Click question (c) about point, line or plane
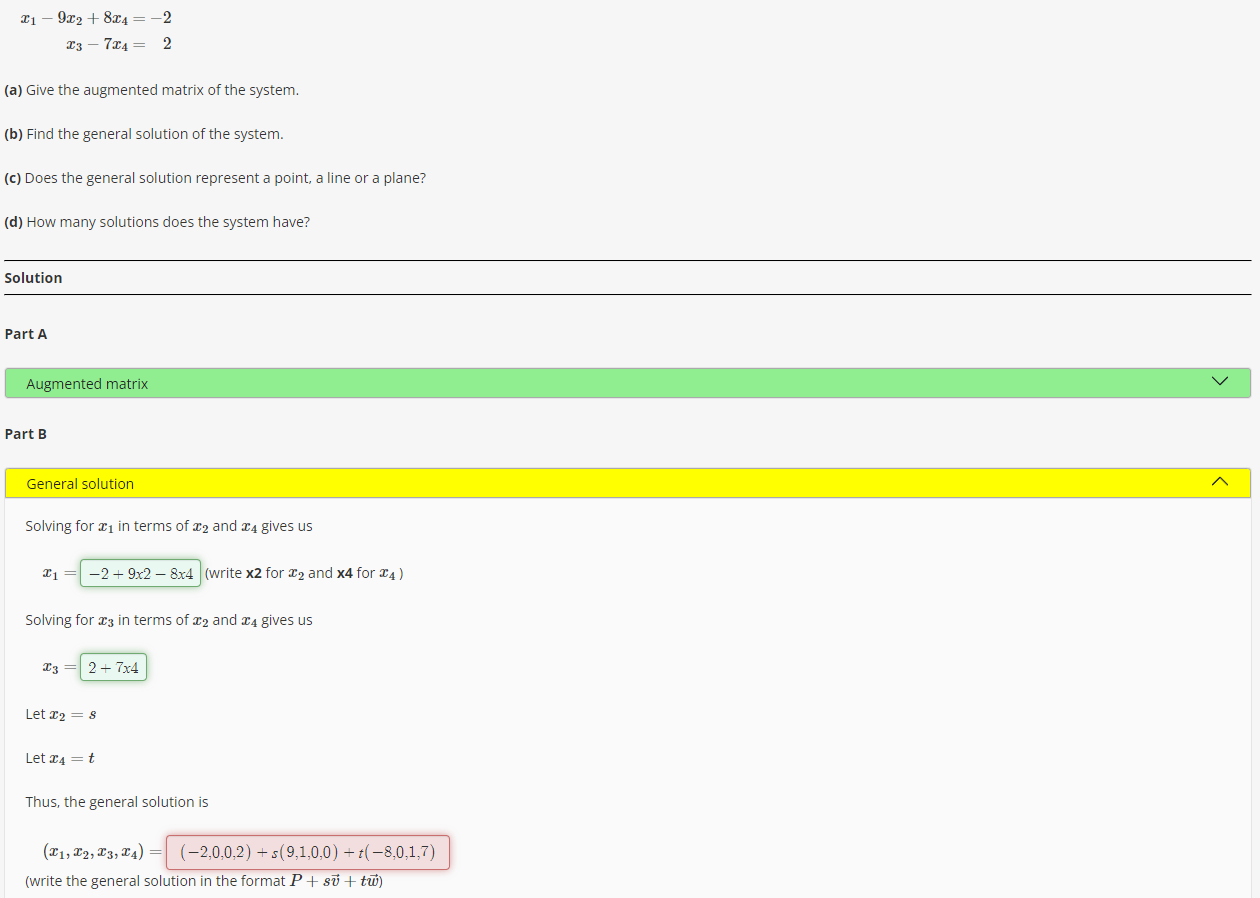Viewport: 1260px width, 898px height. (x=214, y=177)
